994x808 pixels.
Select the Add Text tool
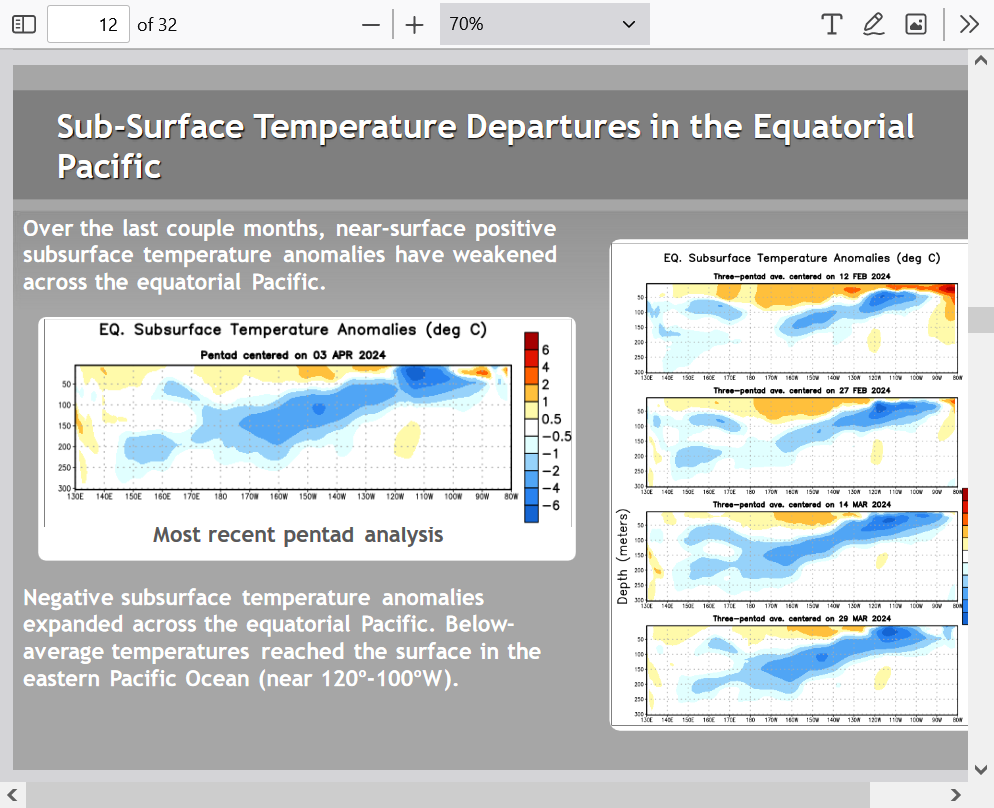(x=831, y=24)
